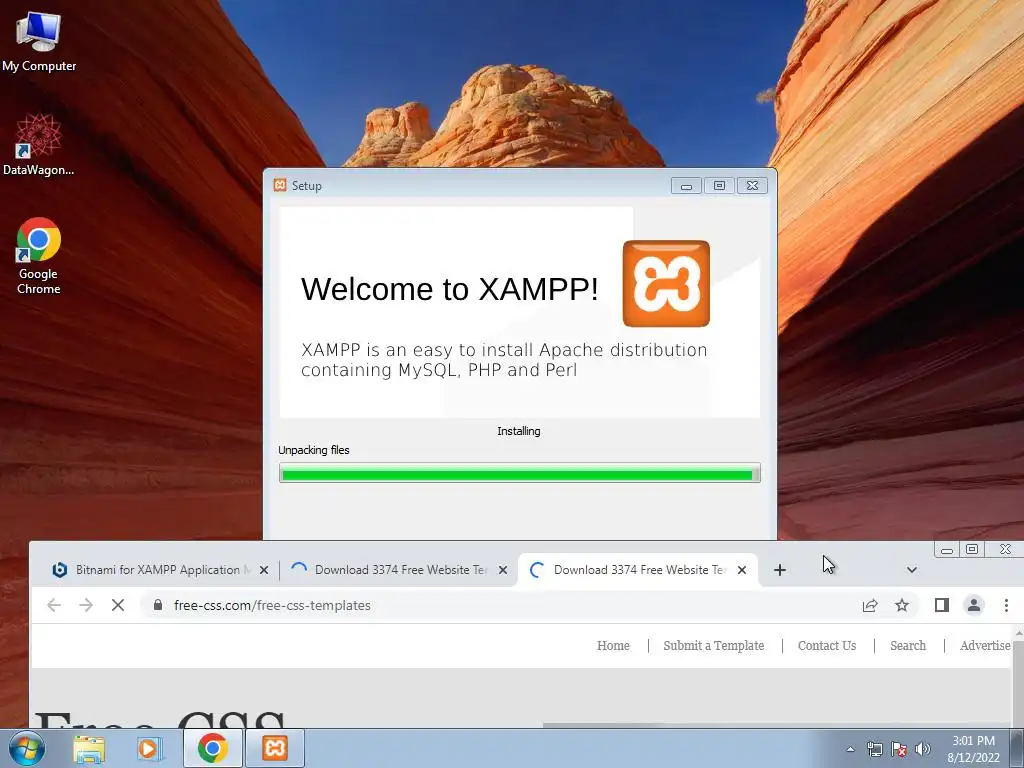Close the middle Download 3374 tab
The width and height of the screenshot is (1024, 768).
click(503, 570)
